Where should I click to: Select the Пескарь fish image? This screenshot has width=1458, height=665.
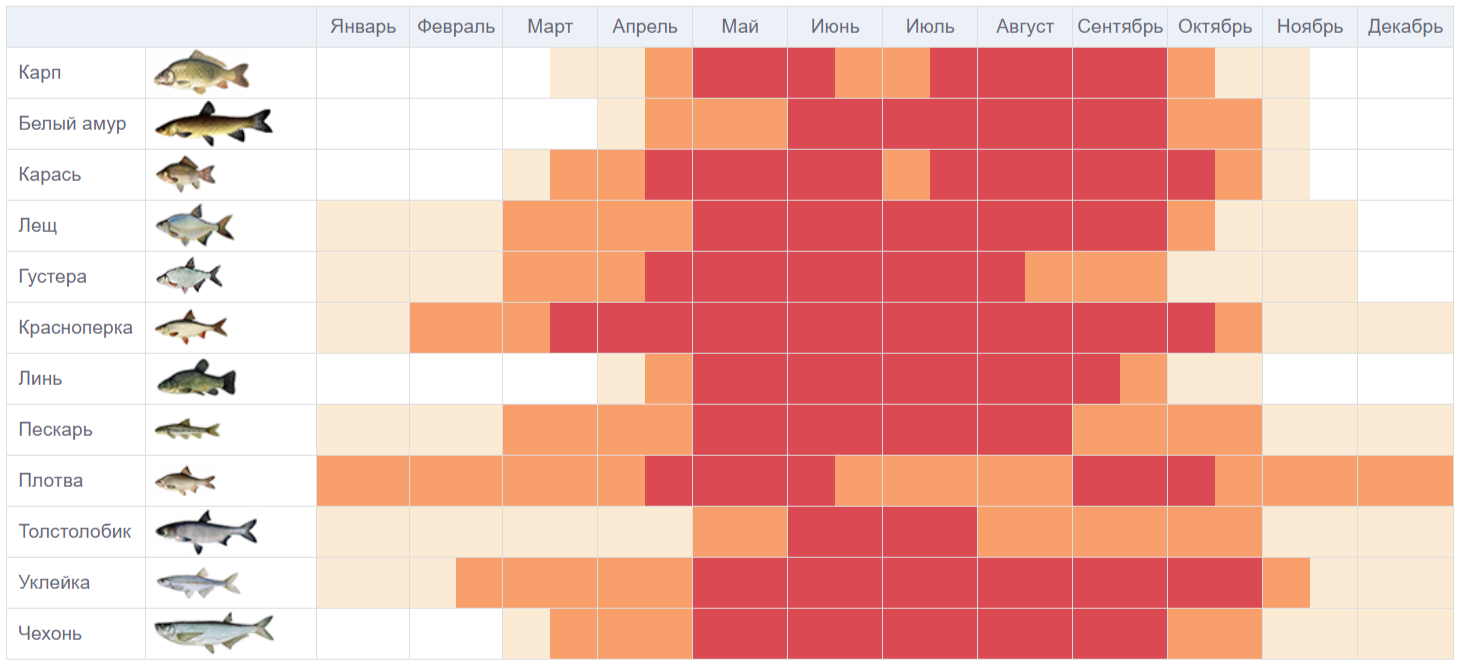(187, 429)
